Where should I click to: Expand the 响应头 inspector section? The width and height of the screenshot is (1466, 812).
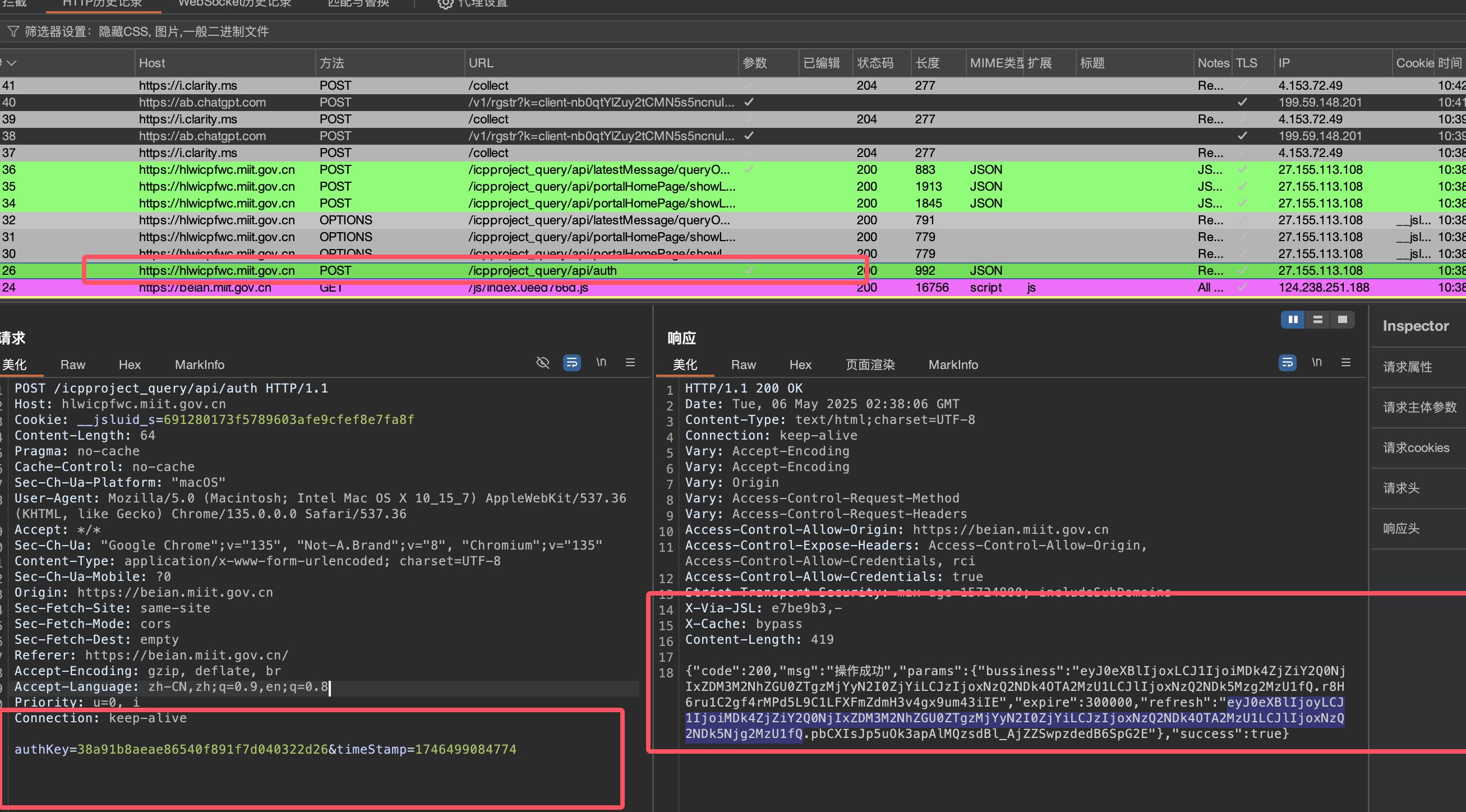click(1400, 529)
